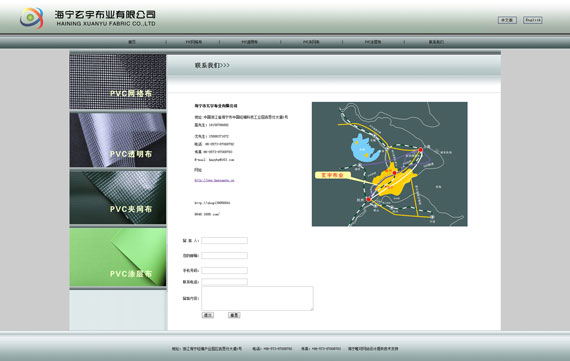Image resolution: width=570 pixels, height=361 pixels.
Task: Click the location map with 玄宇布业 label
Action: pyautogui.click(x=389, y=164)
